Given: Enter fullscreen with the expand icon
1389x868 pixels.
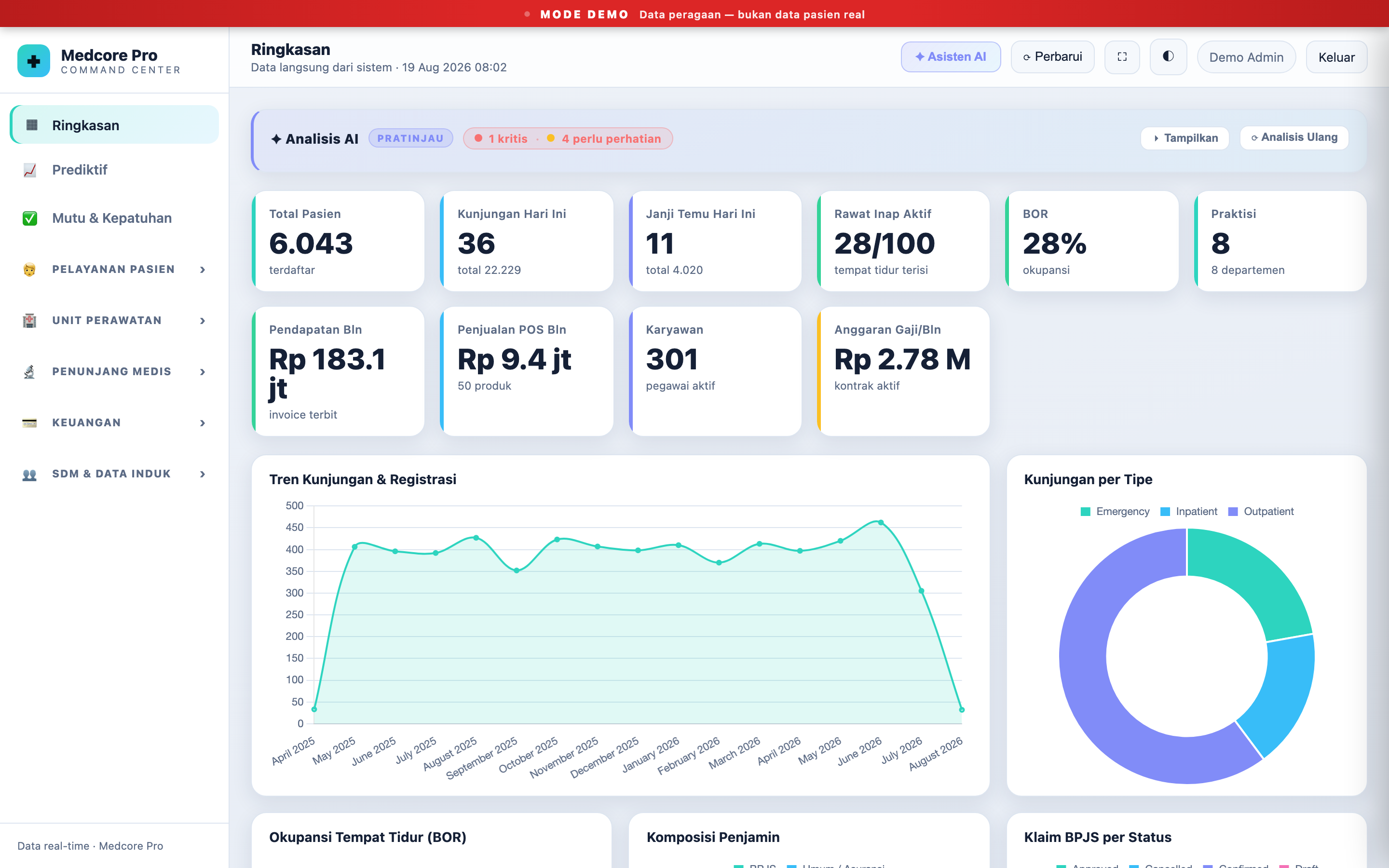Looking at the screenshot, I should tap(1122, 57).
